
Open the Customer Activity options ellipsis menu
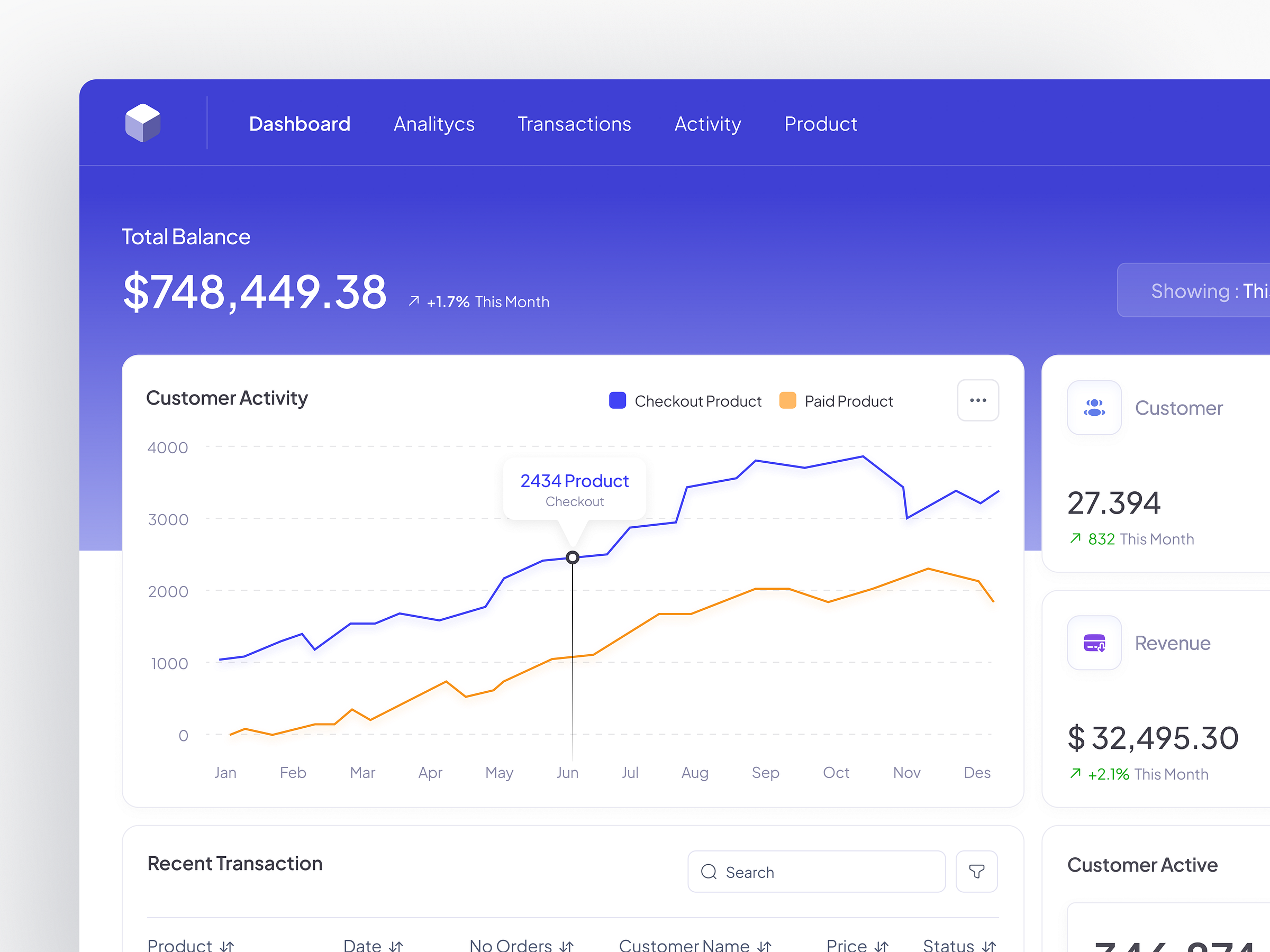tap(978, 400)
